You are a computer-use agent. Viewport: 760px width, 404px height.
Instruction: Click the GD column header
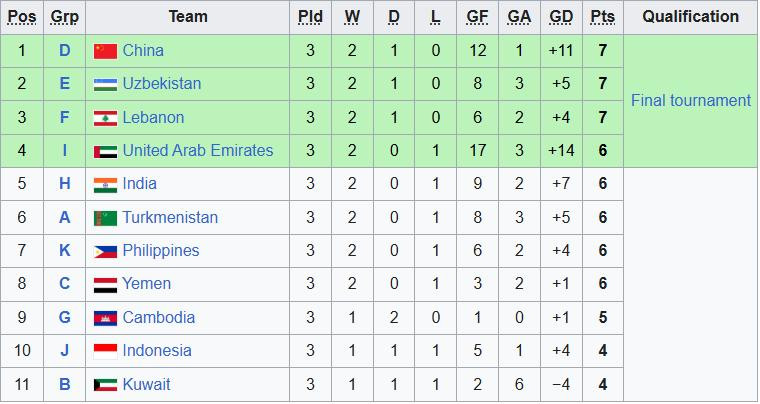coord(561,17)
